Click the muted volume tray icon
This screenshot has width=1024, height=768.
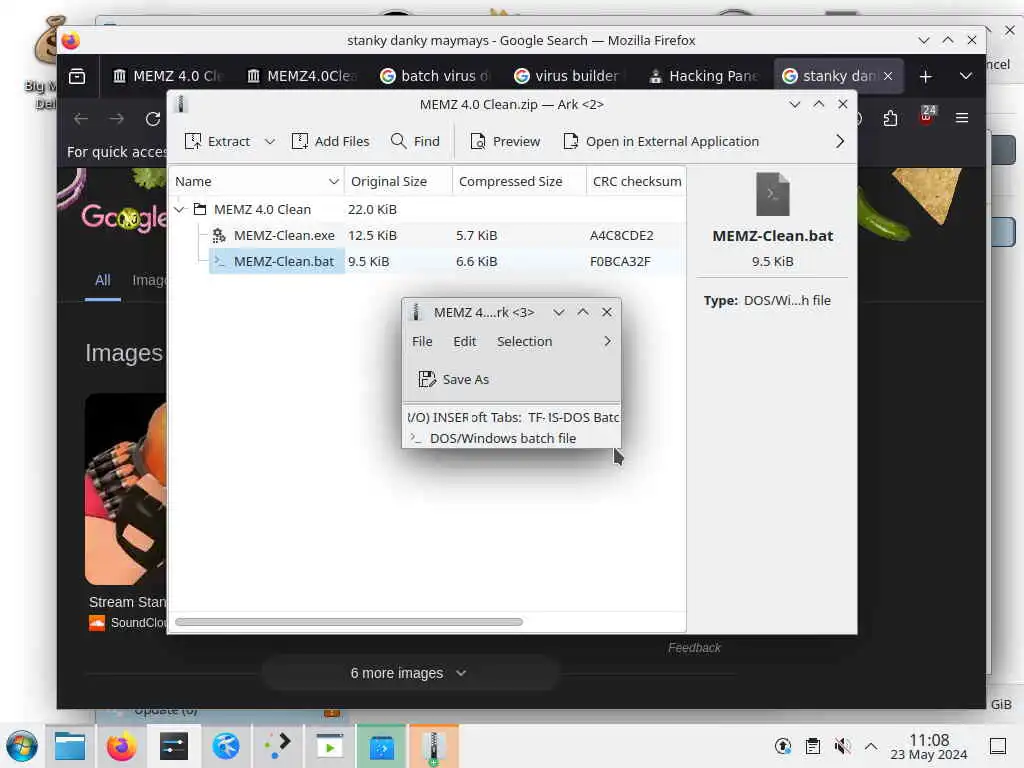[842, 746]
